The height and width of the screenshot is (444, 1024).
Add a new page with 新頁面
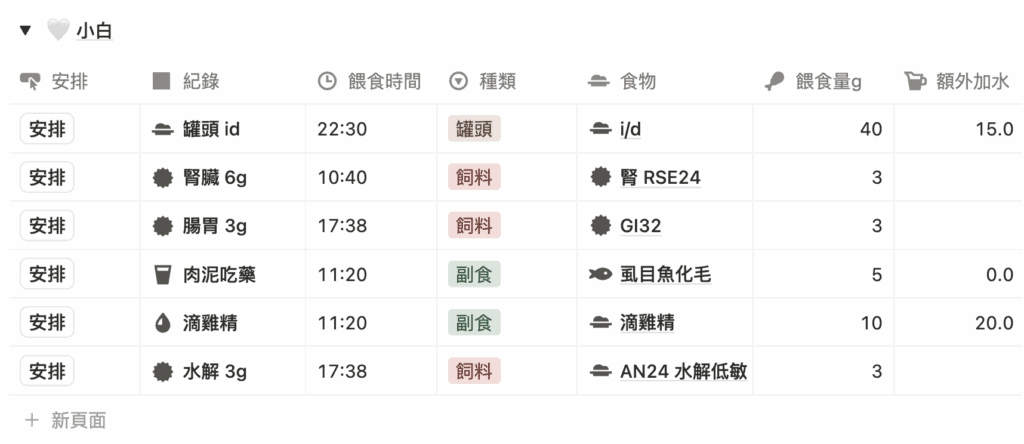[67, 421]
